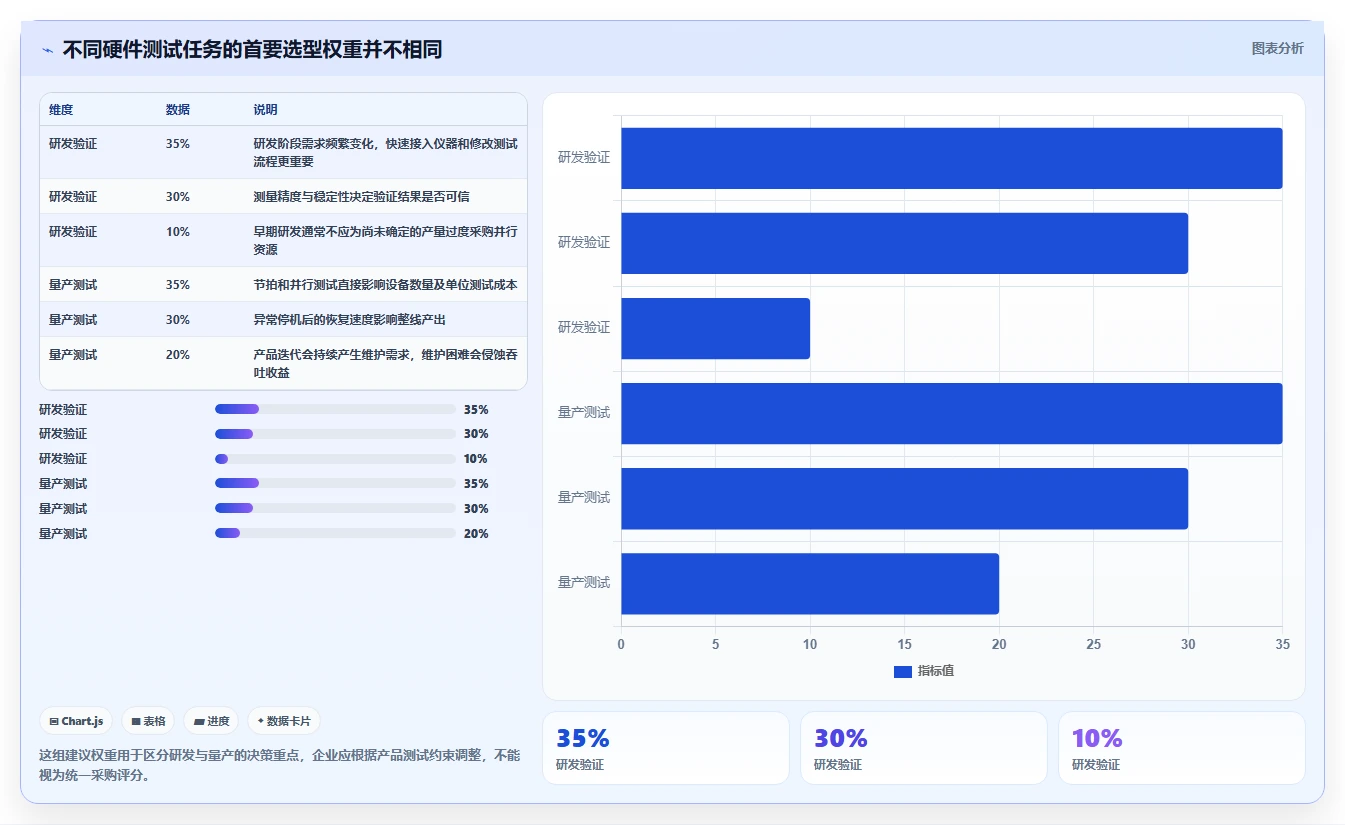
Task: Click the 10% cell in the table
Action: [178, 232]
